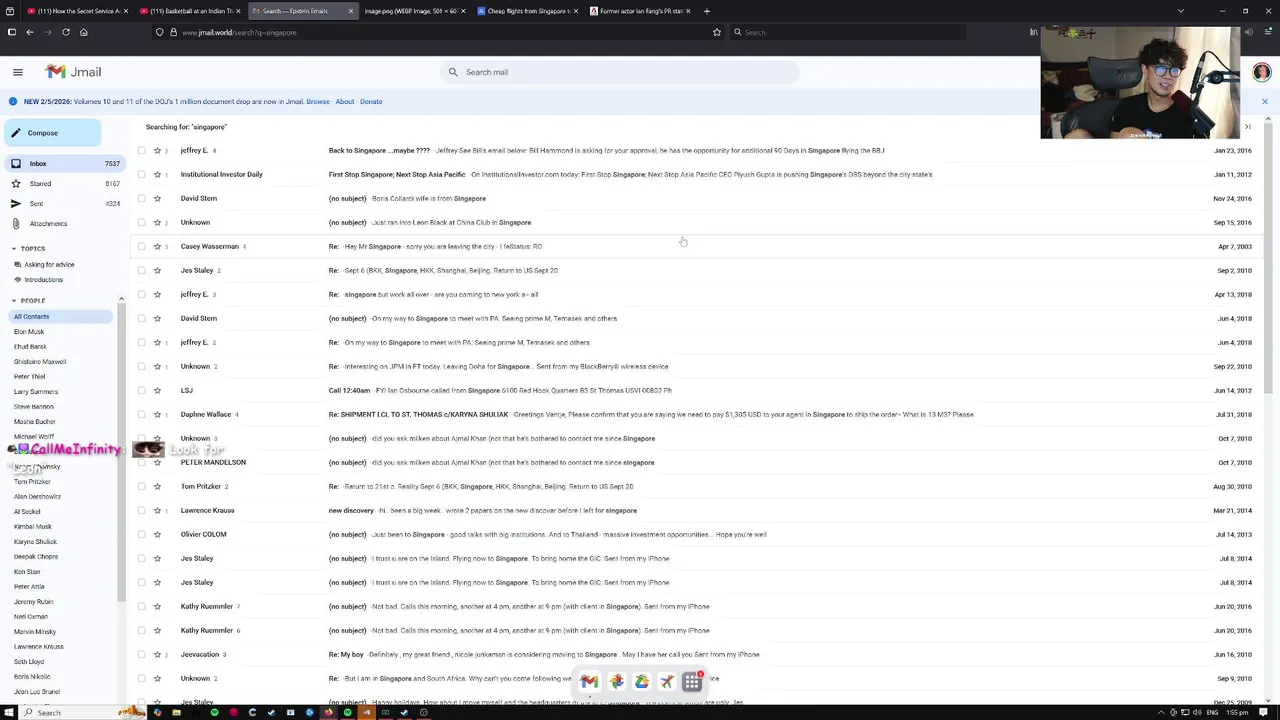Open the Drive triangle icon in dock
This screenshot has width=1280, height=720.
641,682
